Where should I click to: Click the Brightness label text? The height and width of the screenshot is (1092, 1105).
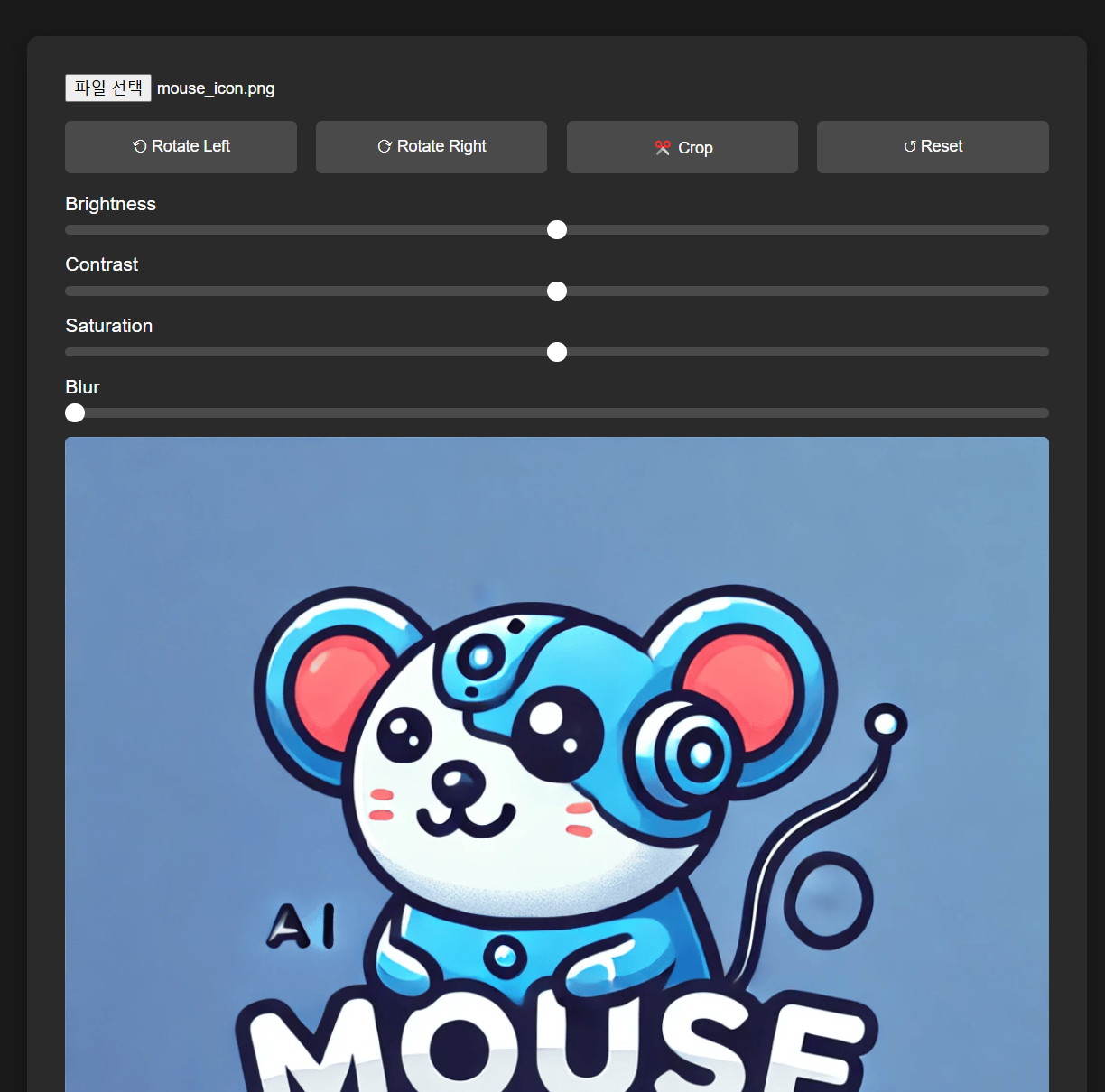(110, 204)
